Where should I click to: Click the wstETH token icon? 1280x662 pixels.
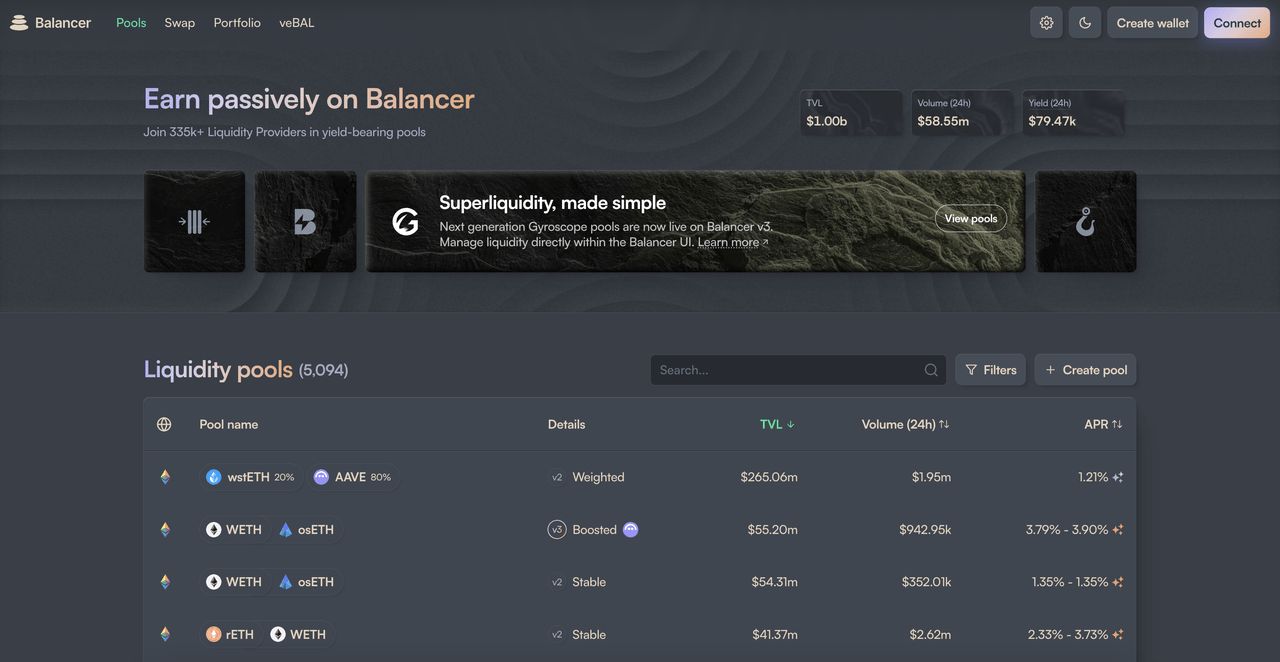coord(214,477)
